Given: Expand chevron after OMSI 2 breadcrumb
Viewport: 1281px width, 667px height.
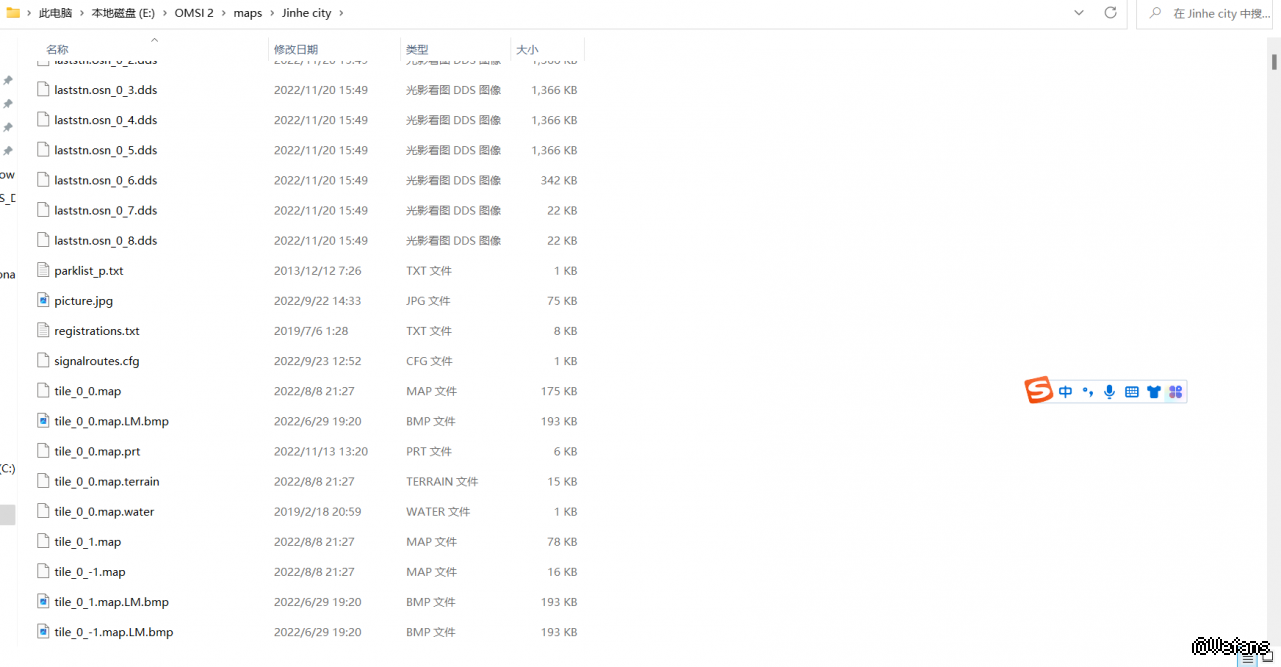Looking at the screenshot, I should coord(223,13).
